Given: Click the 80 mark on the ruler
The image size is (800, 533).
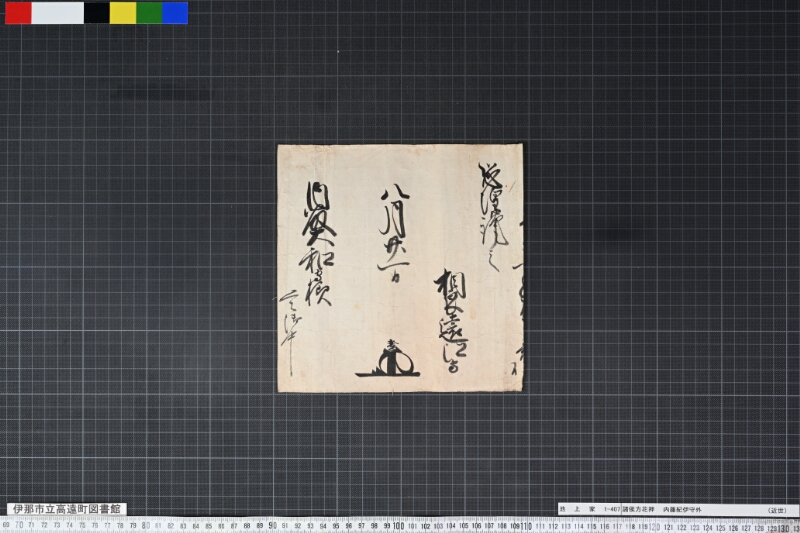Looking at the screenshot, I should [146, 525].
